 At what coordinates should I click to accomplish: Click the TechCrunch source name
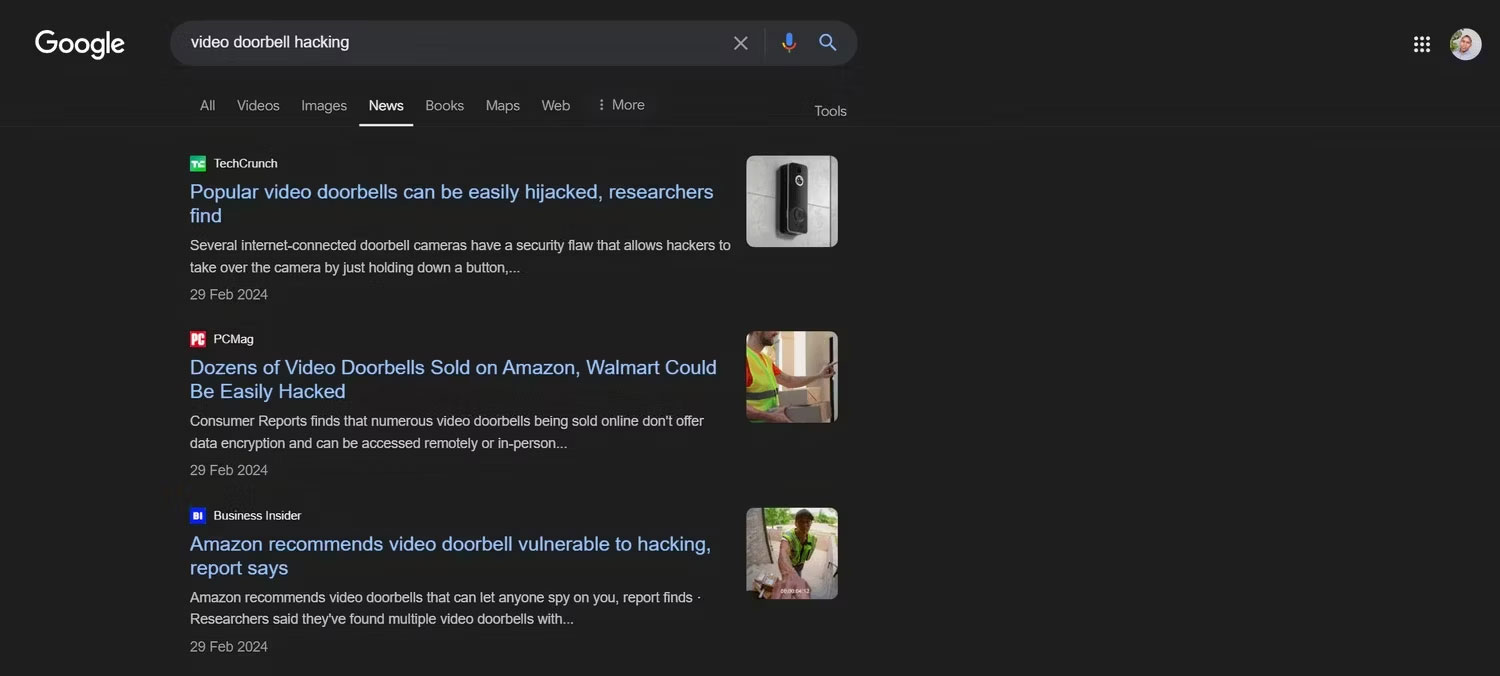246,163
